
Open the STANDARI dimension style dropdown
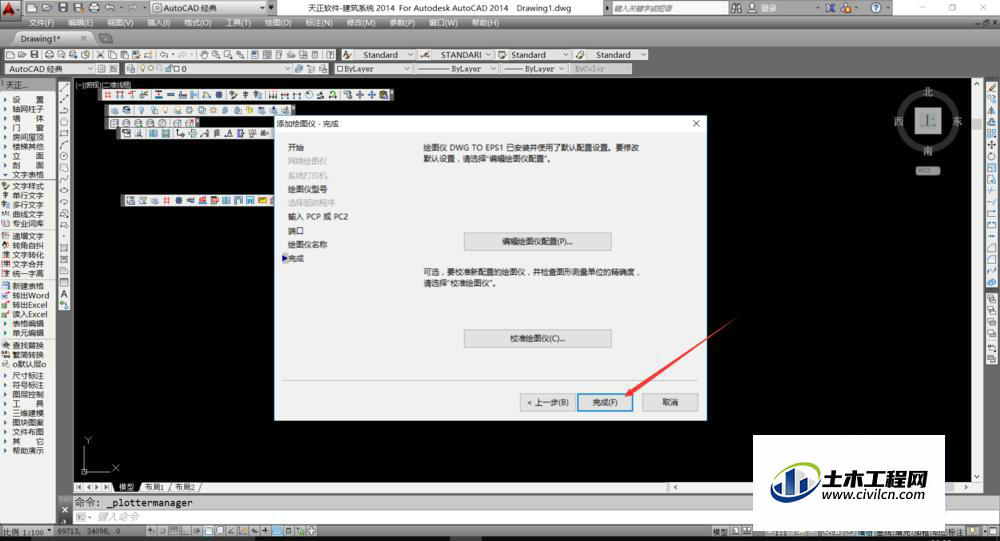tap(489, 55)
